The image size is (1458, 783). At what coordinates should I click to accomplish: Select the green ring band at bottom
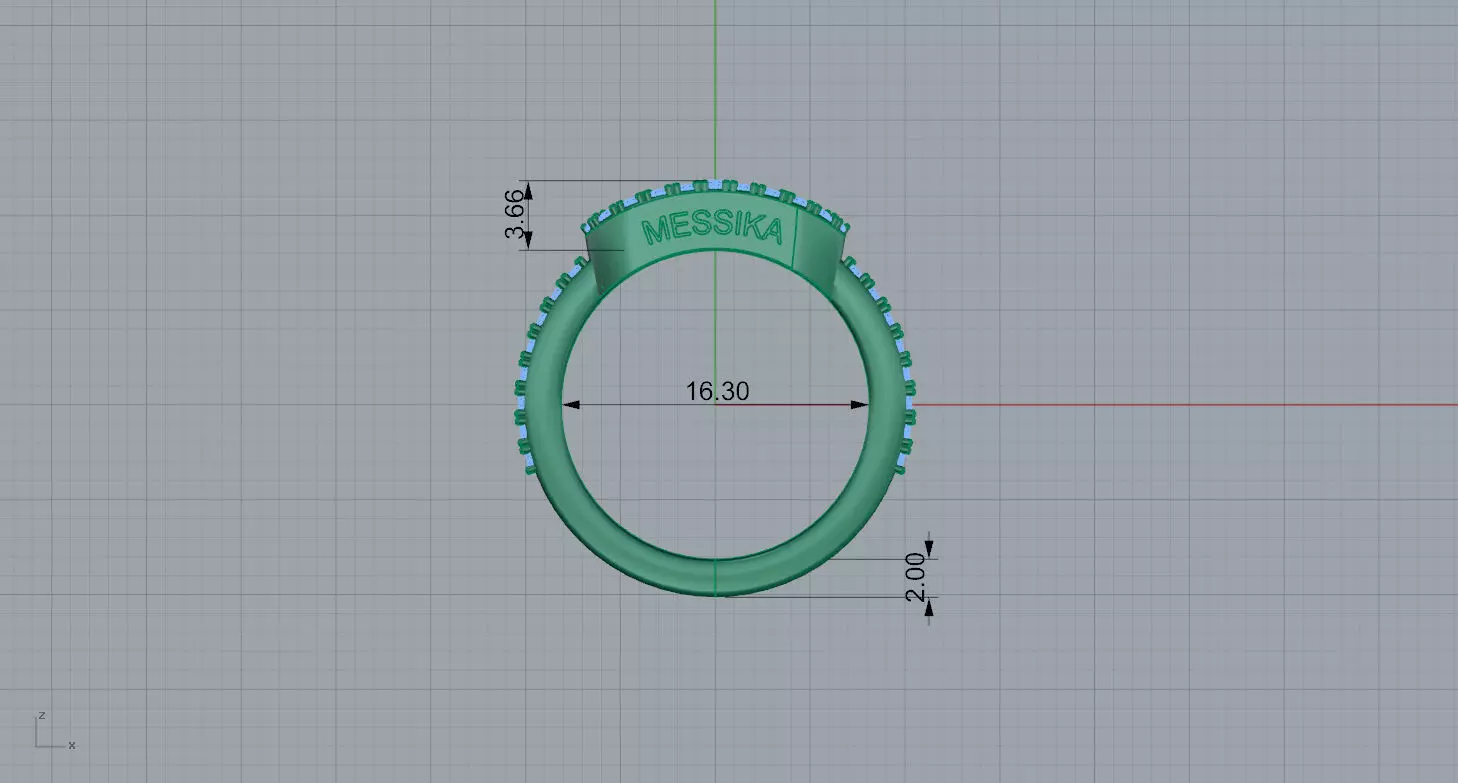715,577
